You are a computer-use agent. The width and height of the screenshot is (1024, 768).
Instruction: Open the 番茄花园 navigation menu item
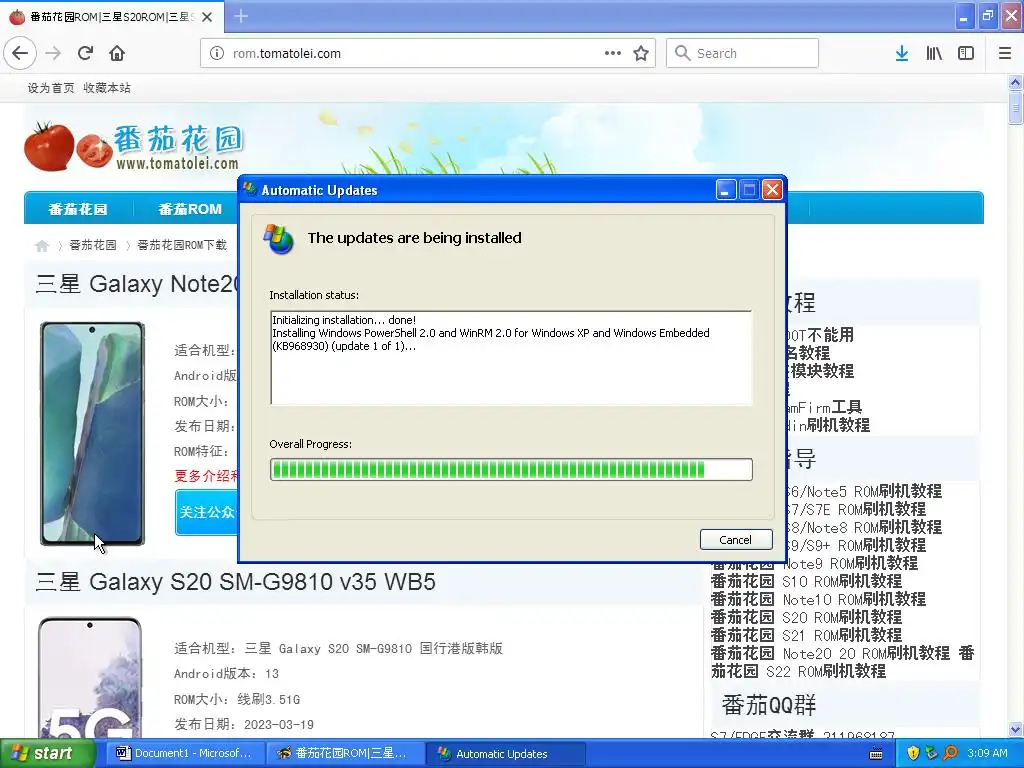point(78,209)
